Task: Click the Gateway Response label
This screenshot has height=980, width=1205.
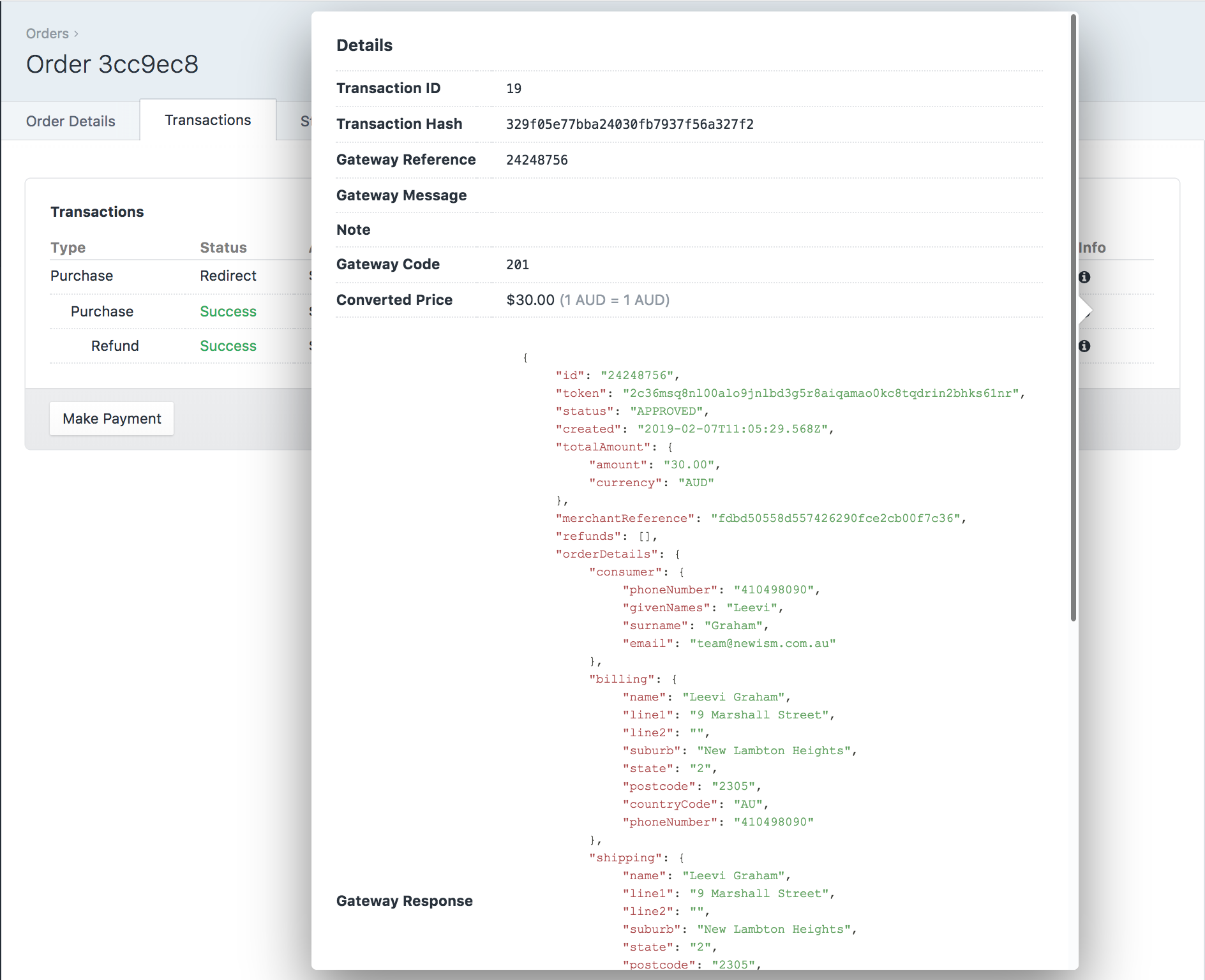Action: point(405,901)
